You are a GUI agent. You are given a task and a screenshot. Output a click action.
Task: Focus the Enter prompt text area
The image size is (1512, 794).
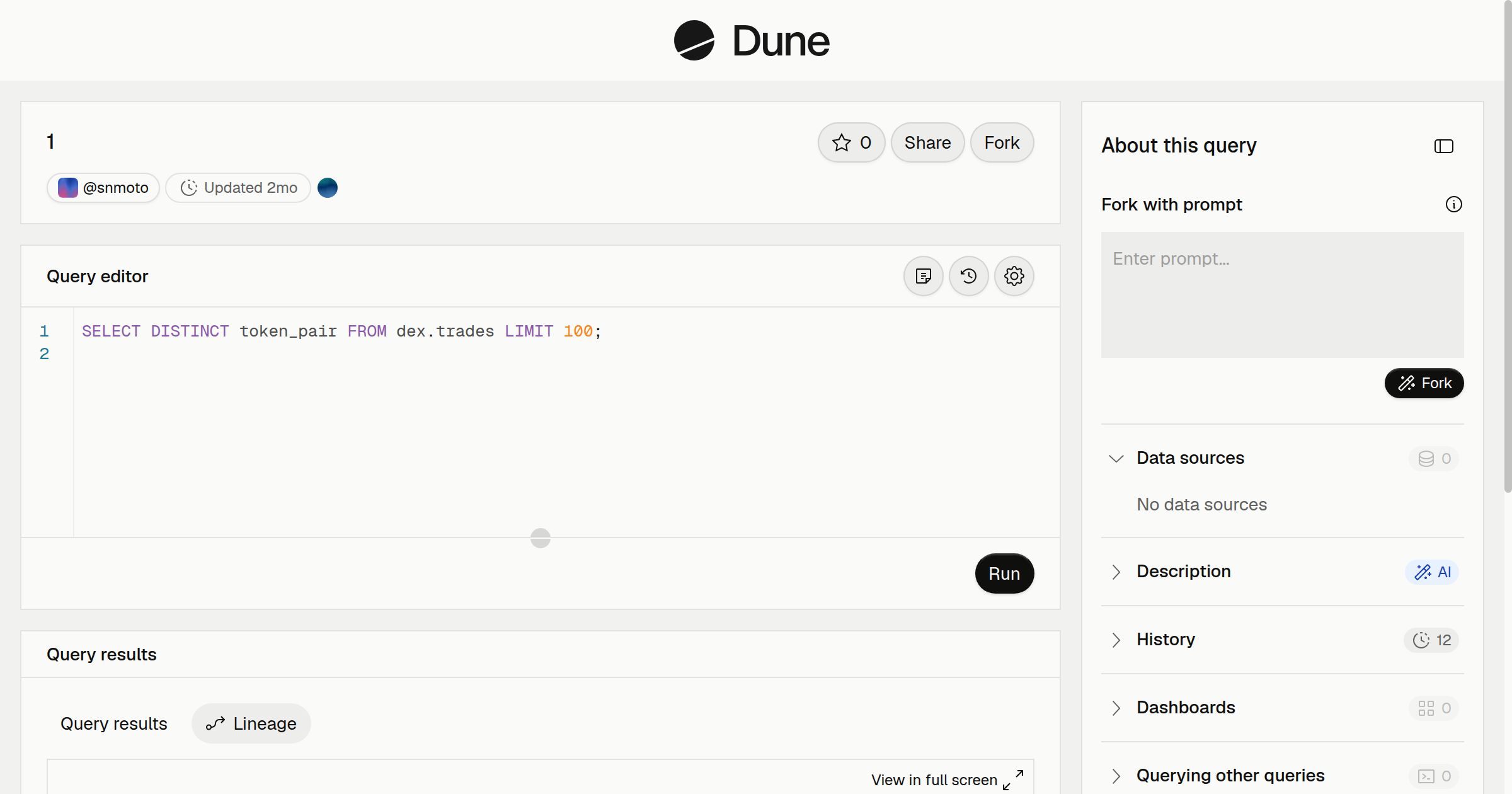click(x=1282, y=295)
